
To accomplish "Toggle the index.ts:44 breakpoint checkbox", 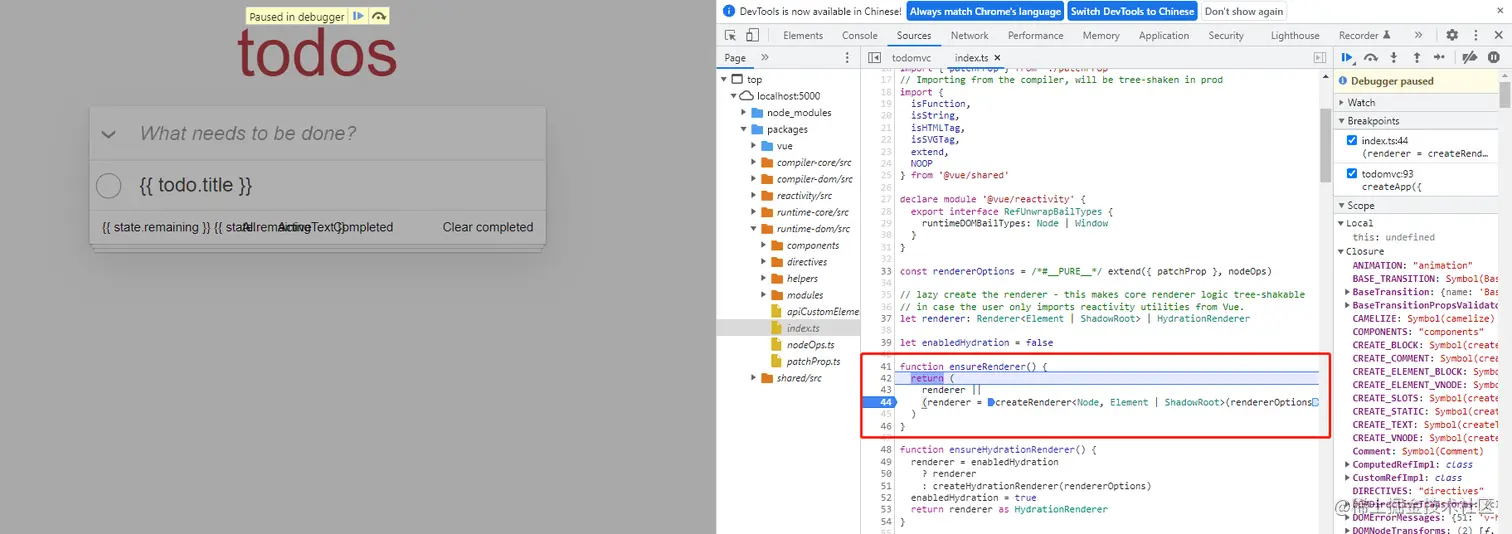I will coord(1352,140).
